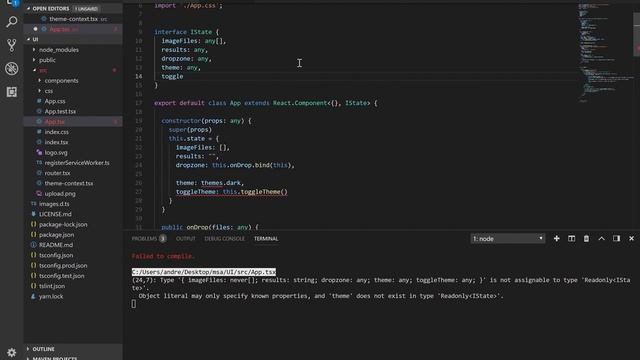Open registerServiceWorker.ts file

pos(77,162)
